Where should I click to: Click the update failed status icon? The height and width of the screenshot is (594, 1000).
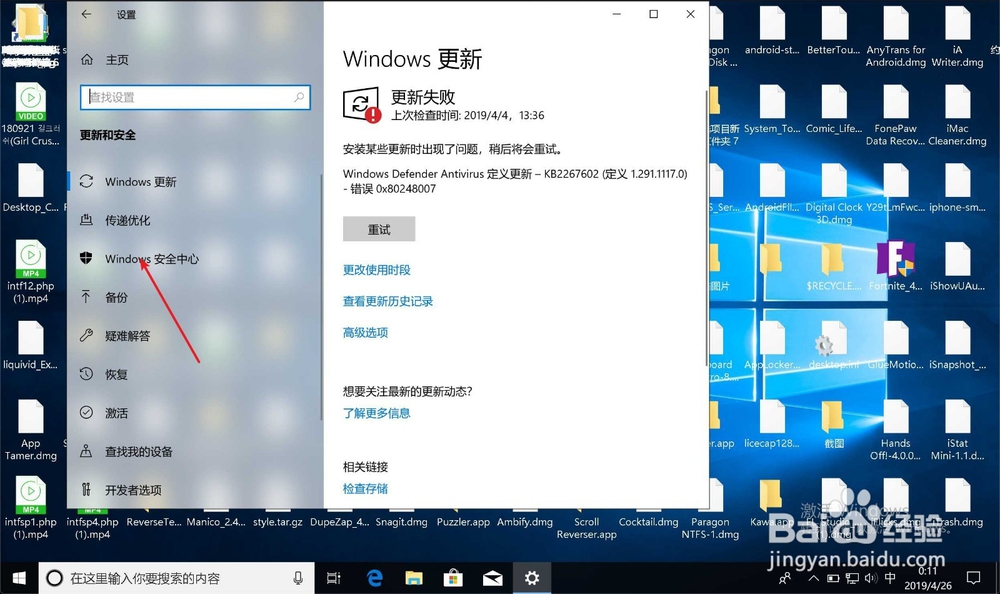[362, 105]
